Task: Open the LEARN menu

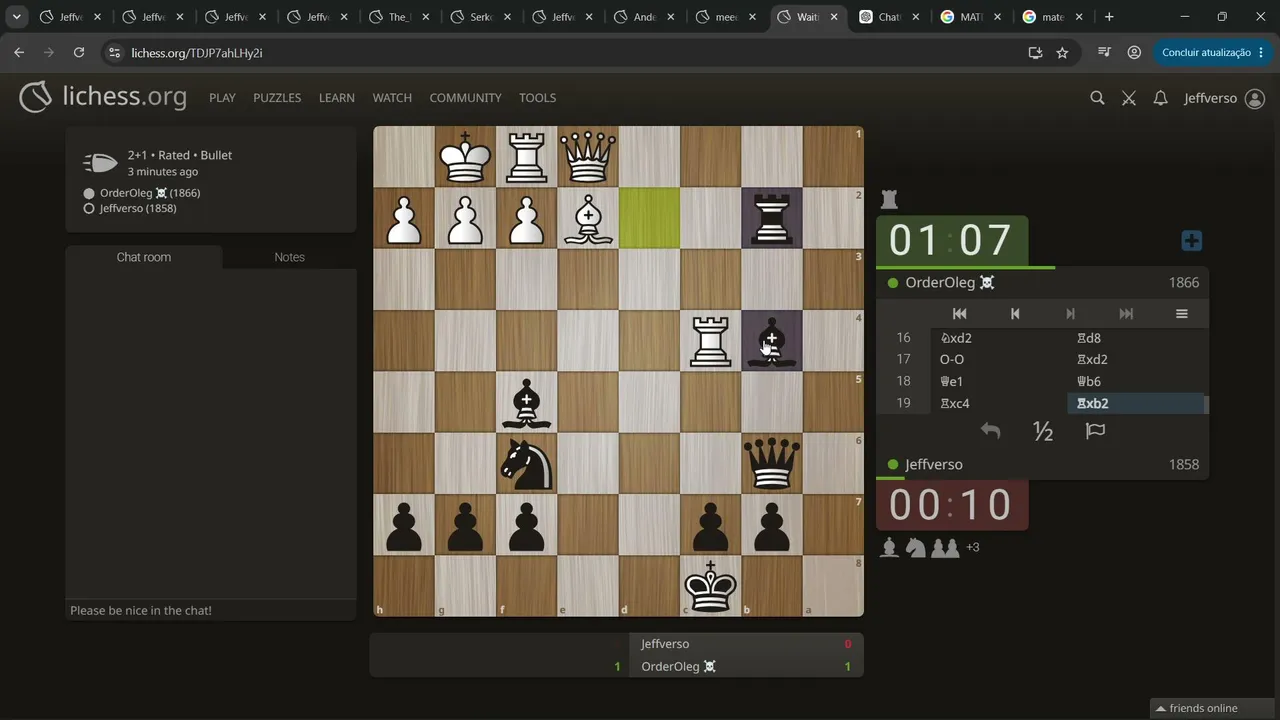Action: click(x=337, y=98)
